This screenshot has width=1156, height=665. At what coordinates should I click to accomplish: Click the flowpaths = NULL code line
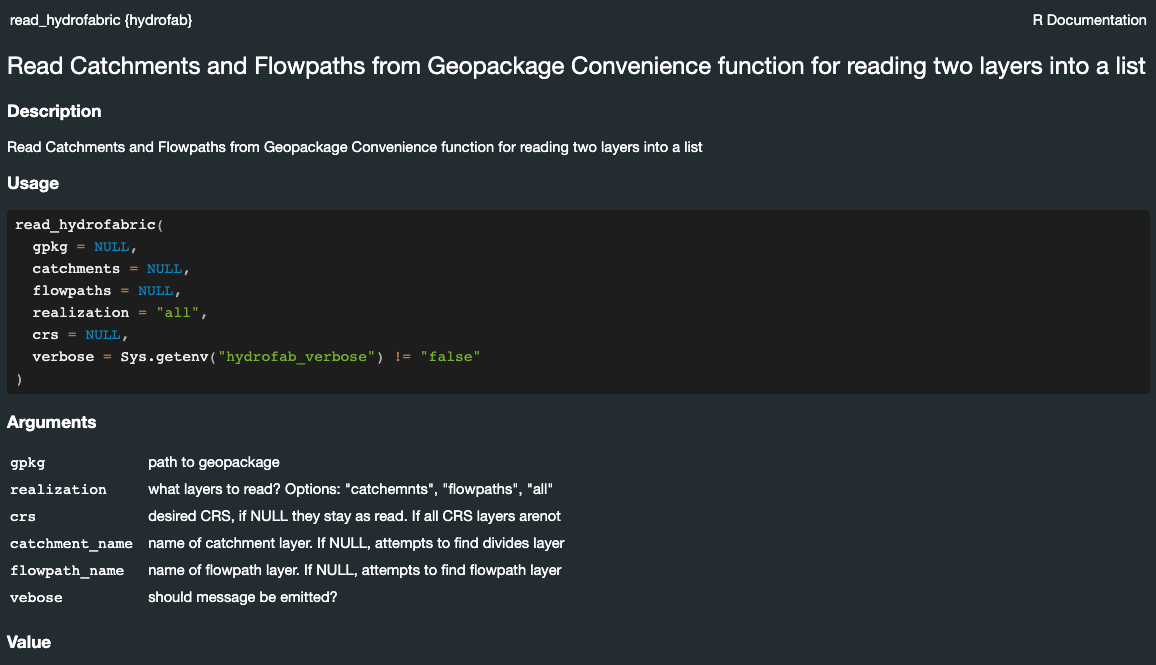(107, 290)
